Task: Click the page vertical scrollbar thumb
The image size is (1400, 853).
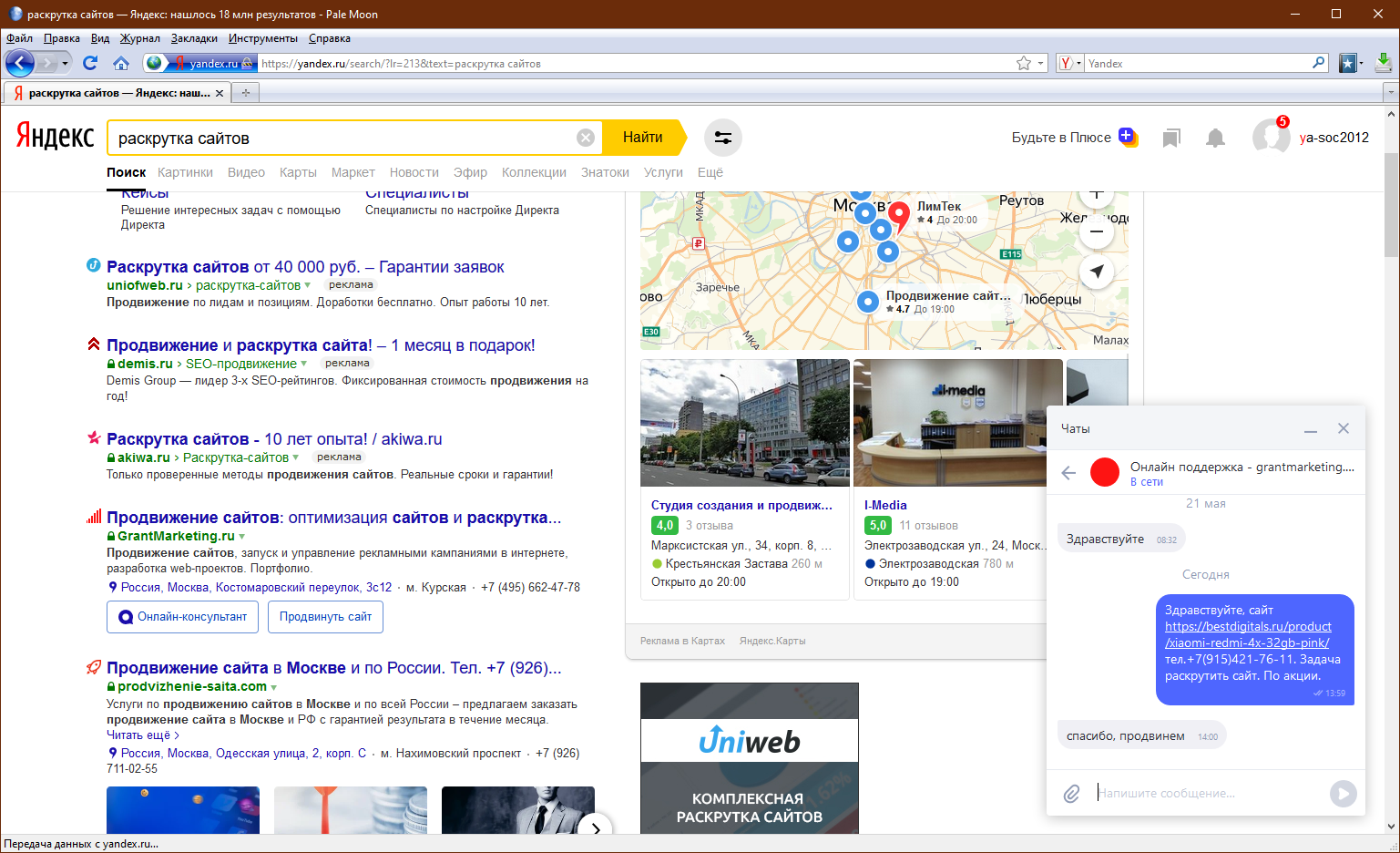Action: point(1391,205)
